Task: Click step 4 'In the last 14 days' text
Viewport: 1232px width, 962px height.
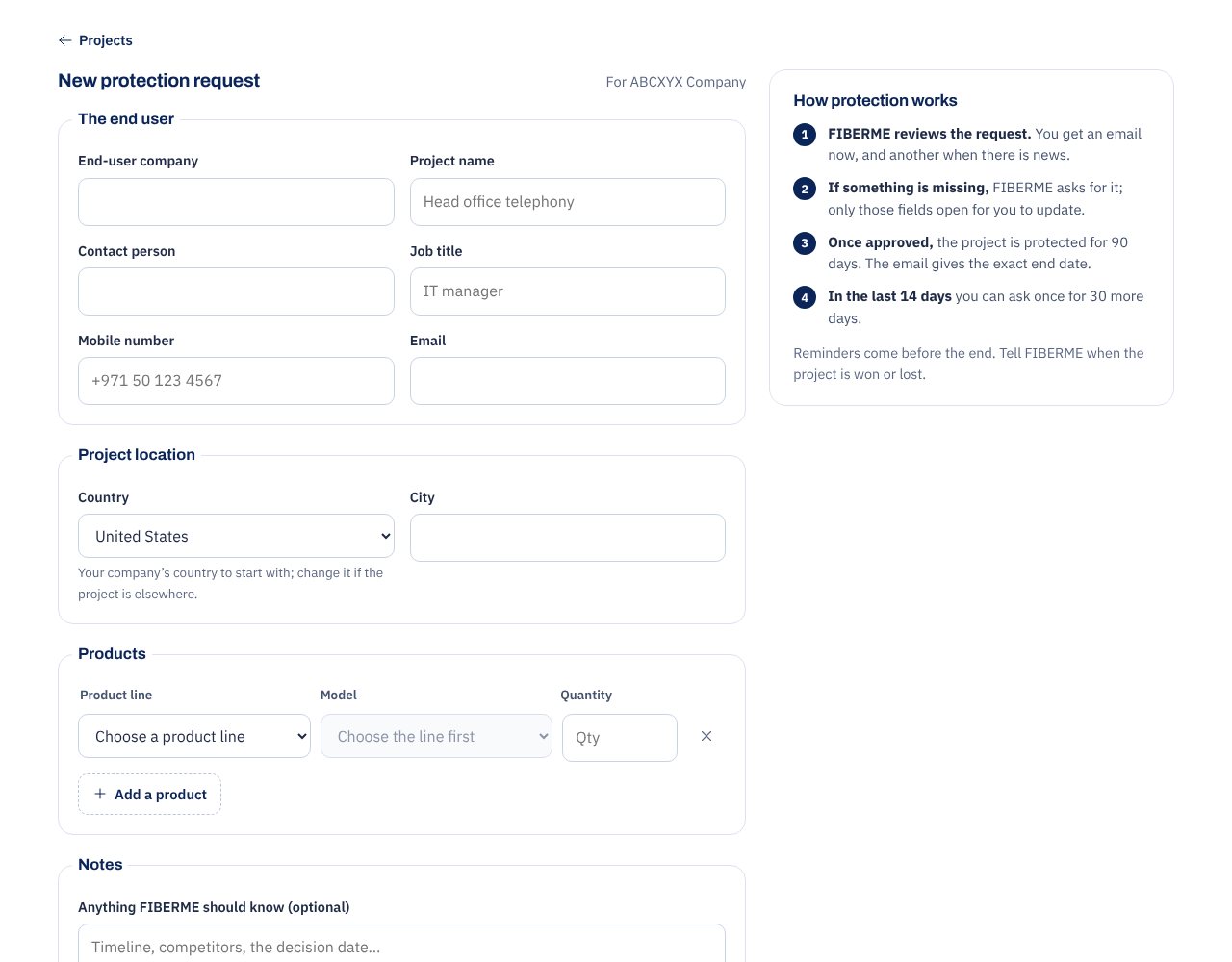Action: point(986,308)
